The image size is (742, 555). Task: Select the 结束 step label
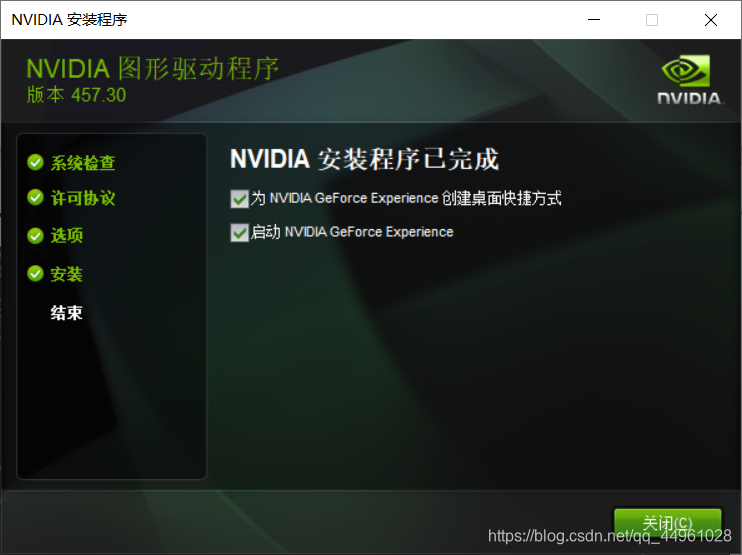click(x=67, y=313)
